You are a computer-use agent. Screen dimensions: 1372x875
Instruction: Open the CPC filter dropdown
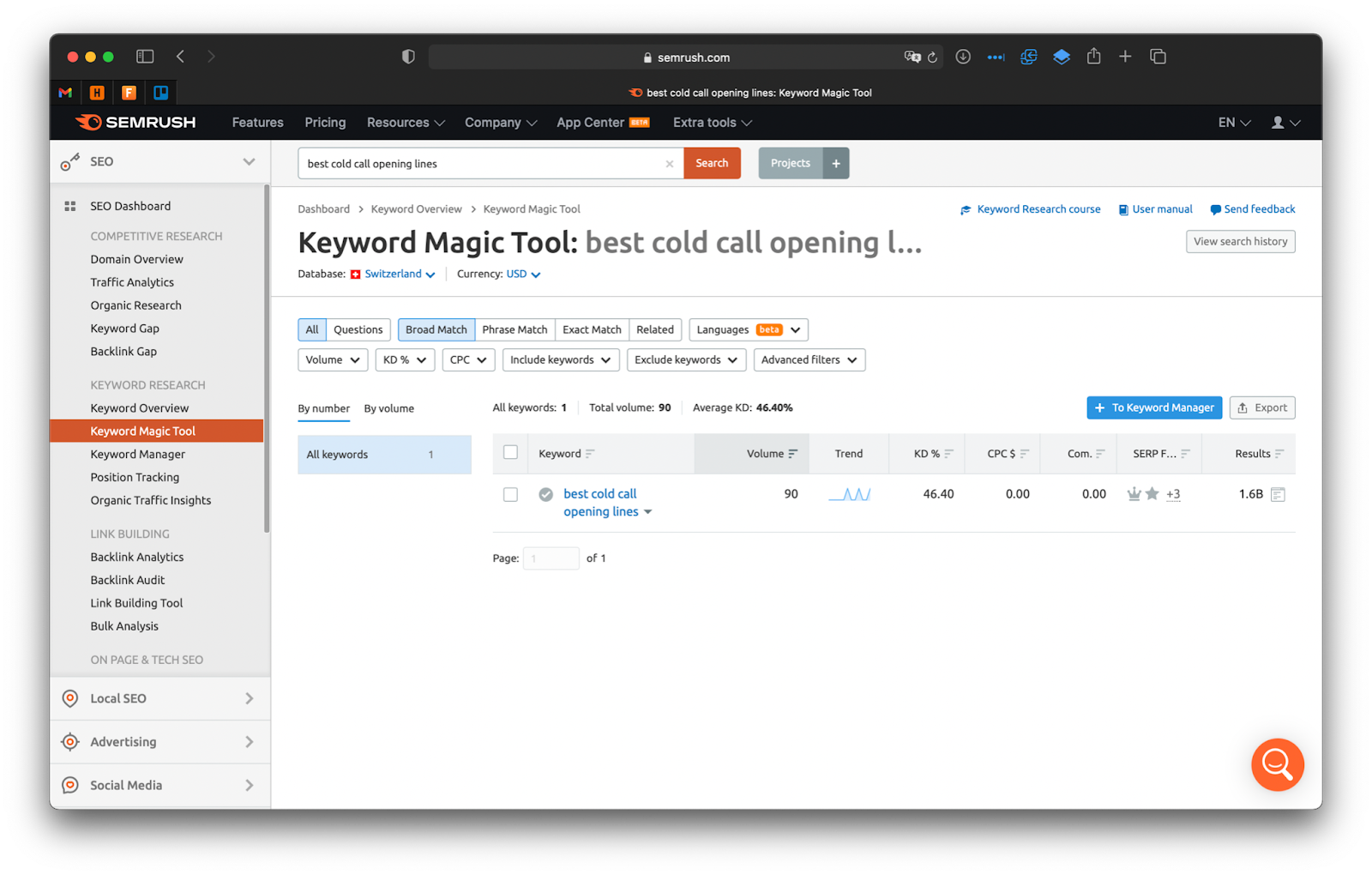(x=469, y=359)
